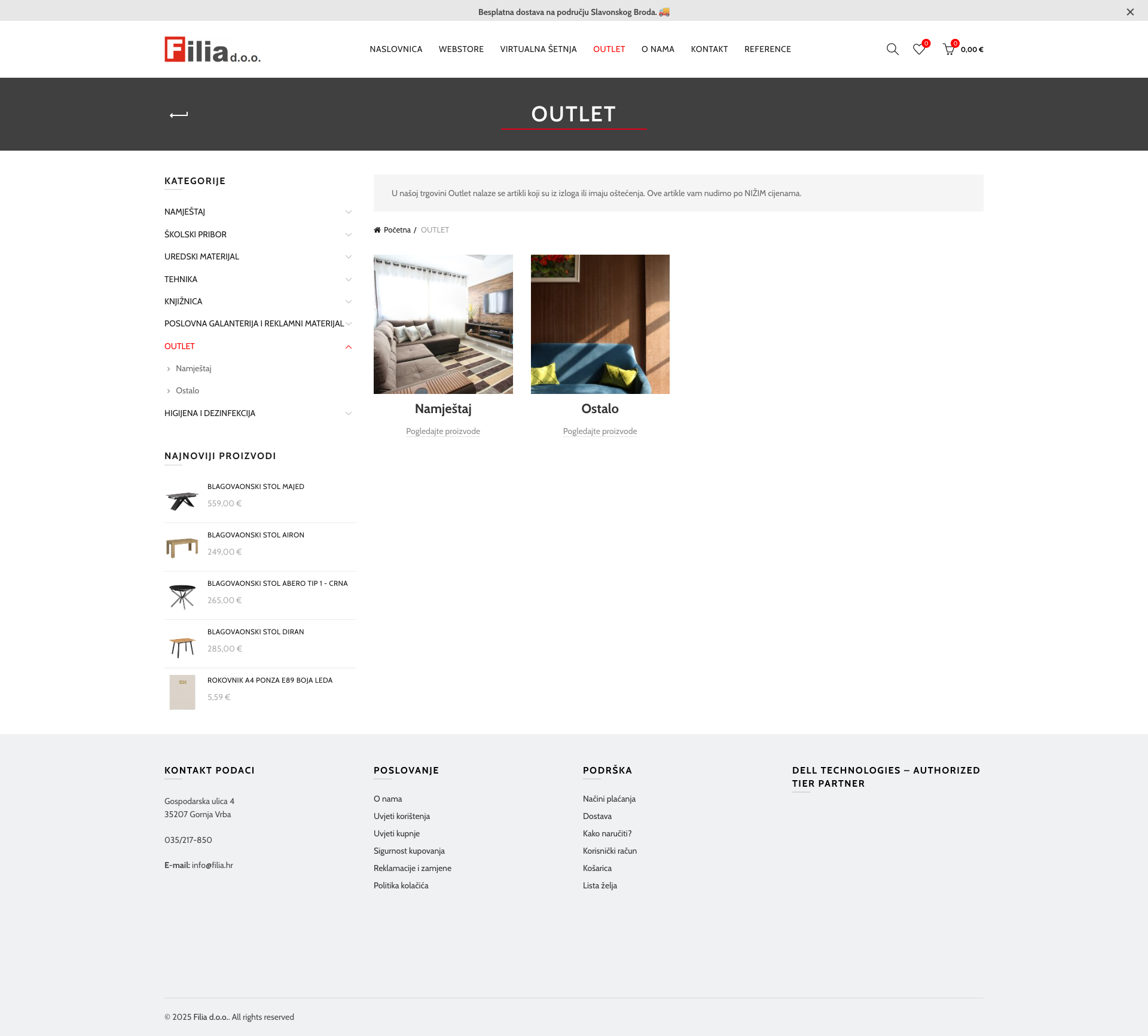Go to VIRTUALNA ŠETNJA menu item
This screenshot has width=1148, height=1036.
point(538,49)
